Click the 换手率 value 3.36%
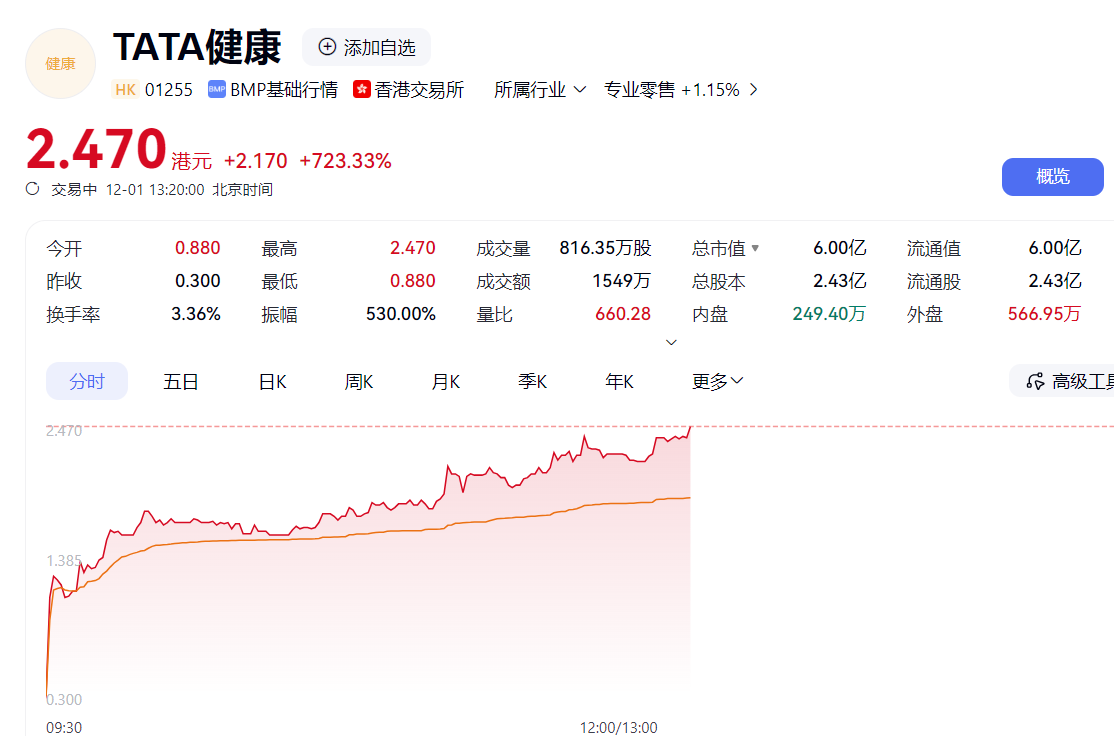The width and height of the screenshot is (1114, 736). [196, 314]
